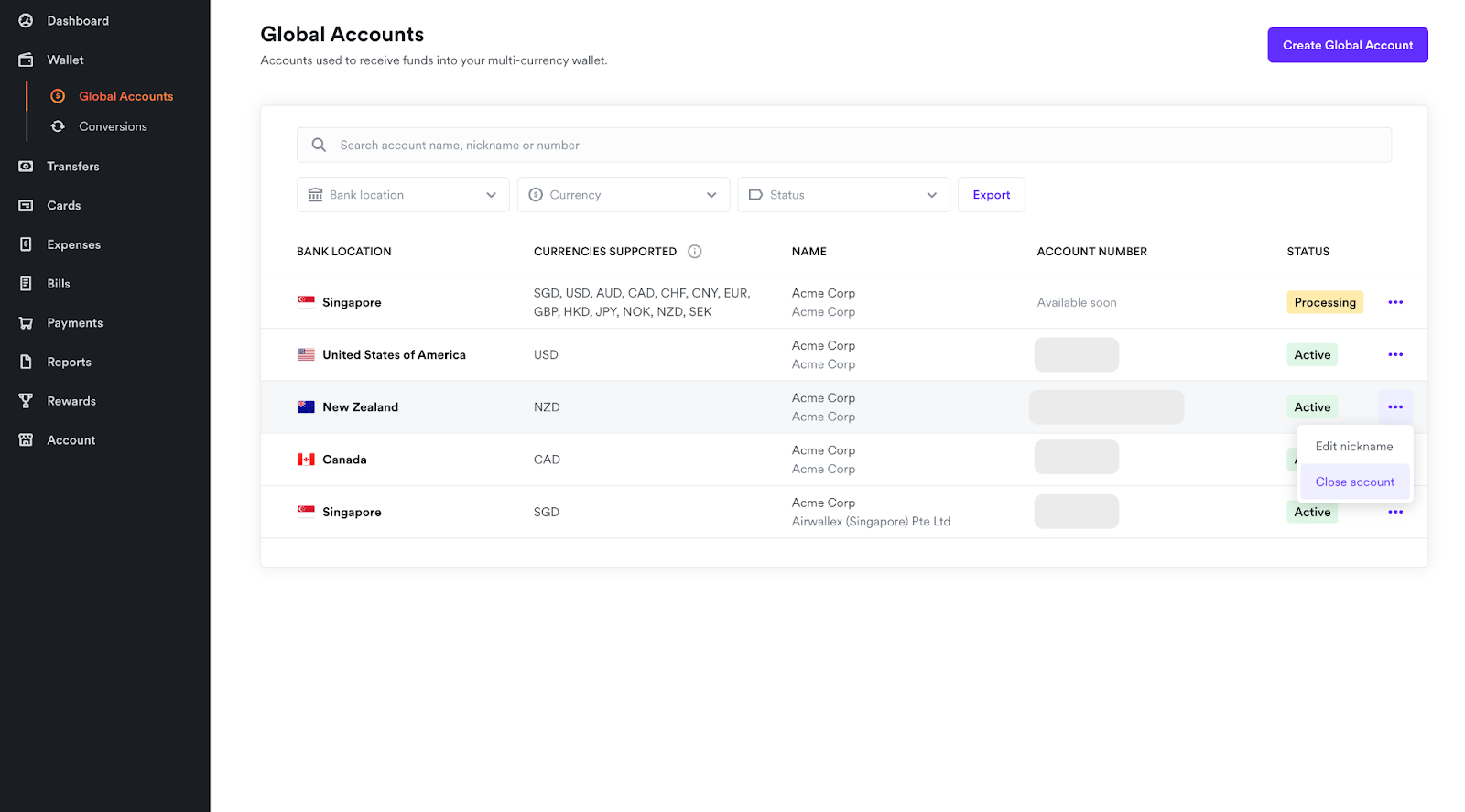Go to Account settings in sidebar

[x=71, y=440]
